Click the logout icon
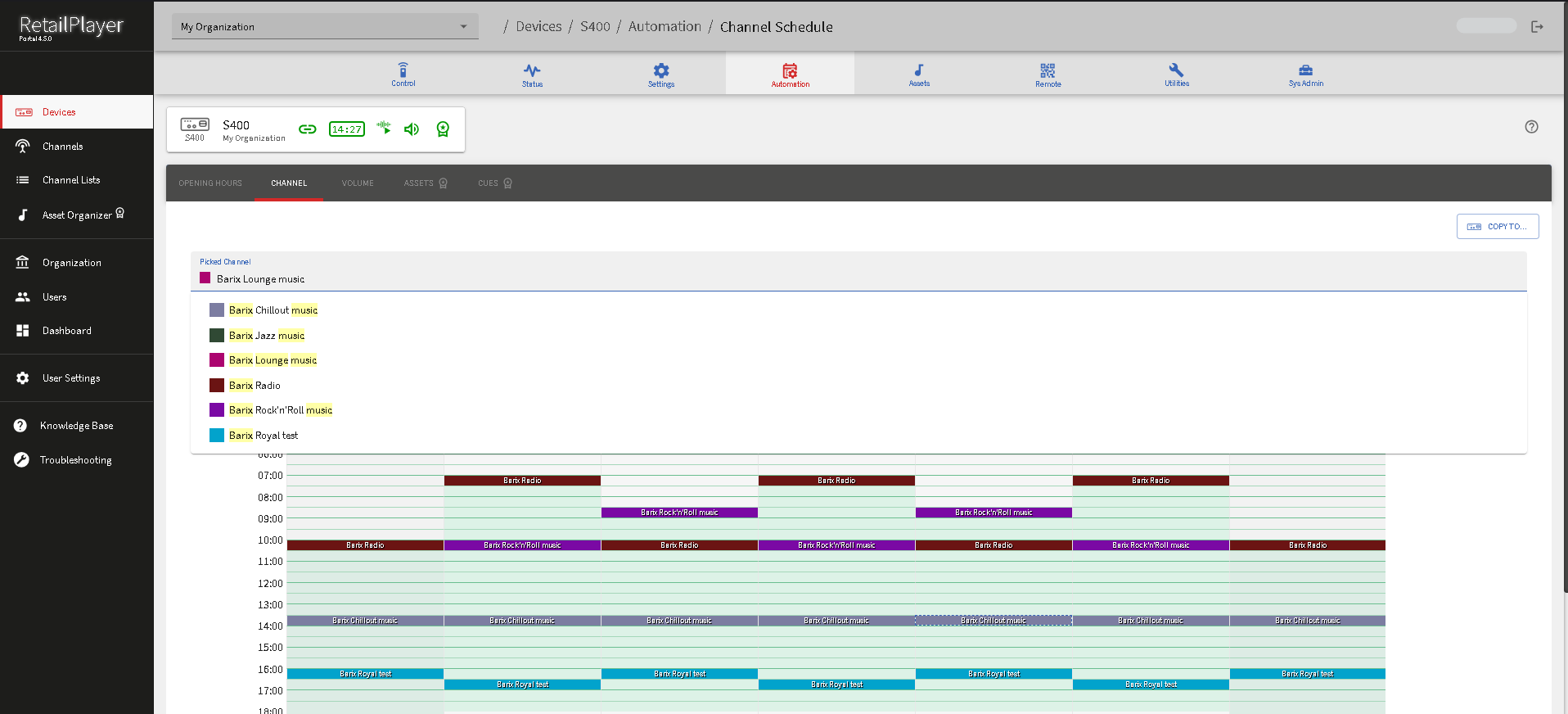The image size is (1568, 714). tap(1537, 27)
